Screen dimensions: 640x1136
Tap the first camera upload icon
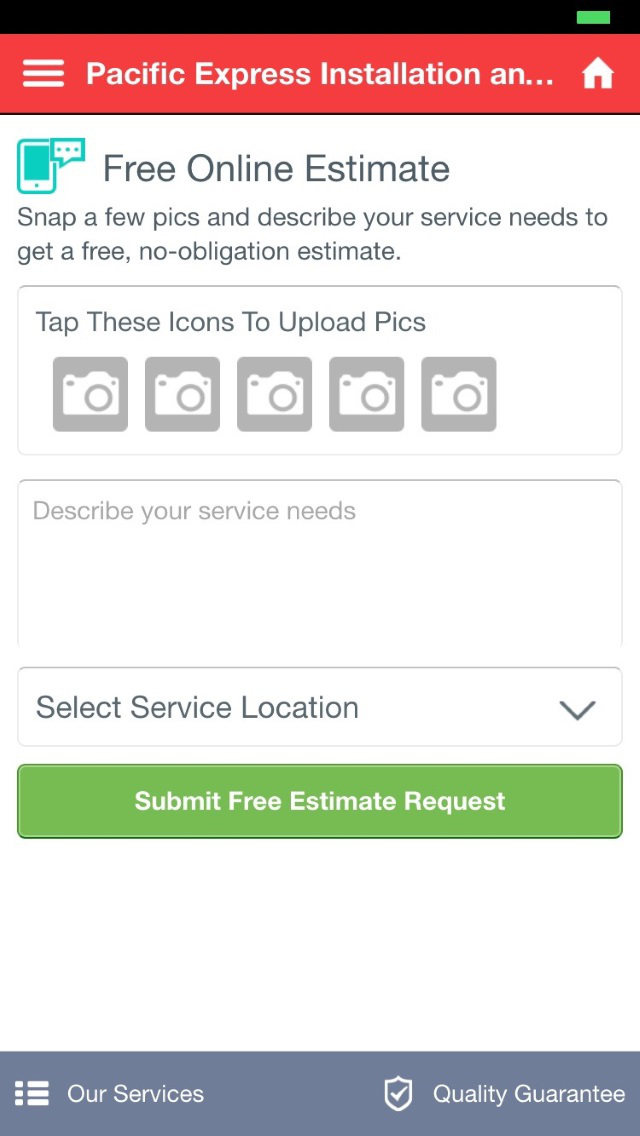point(90,394)
